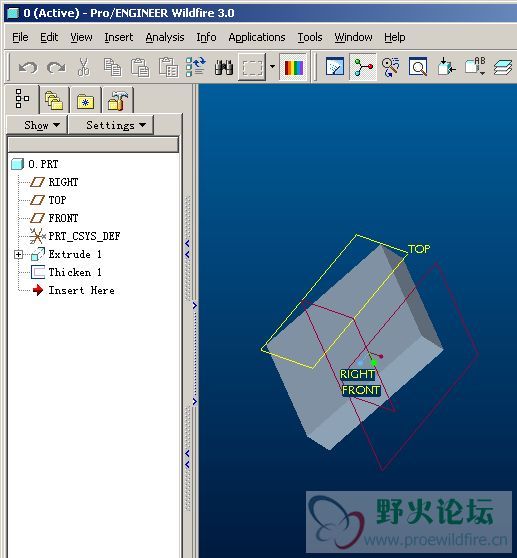The height and width of the screenshot is (558, 517).
Task: Click the Refit model icon
Action: coord(446,67)
